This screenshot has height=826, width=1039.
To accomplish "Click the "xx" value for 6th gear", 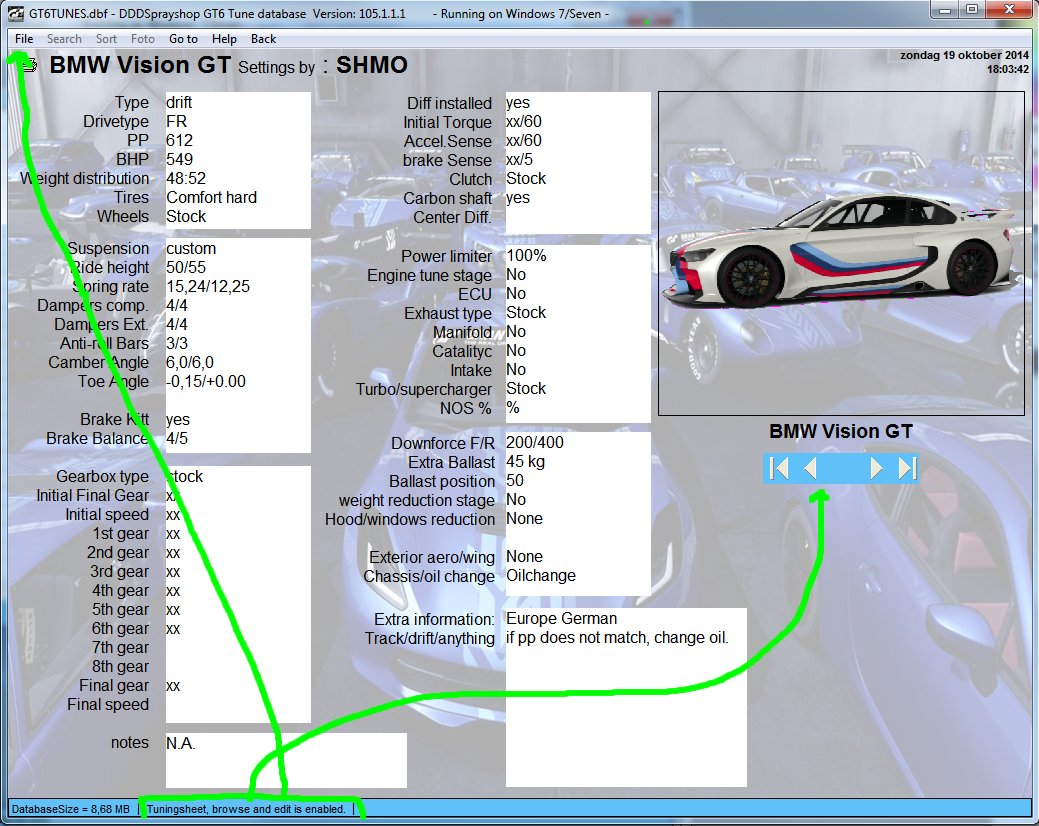I will click(x=173, y=629).
